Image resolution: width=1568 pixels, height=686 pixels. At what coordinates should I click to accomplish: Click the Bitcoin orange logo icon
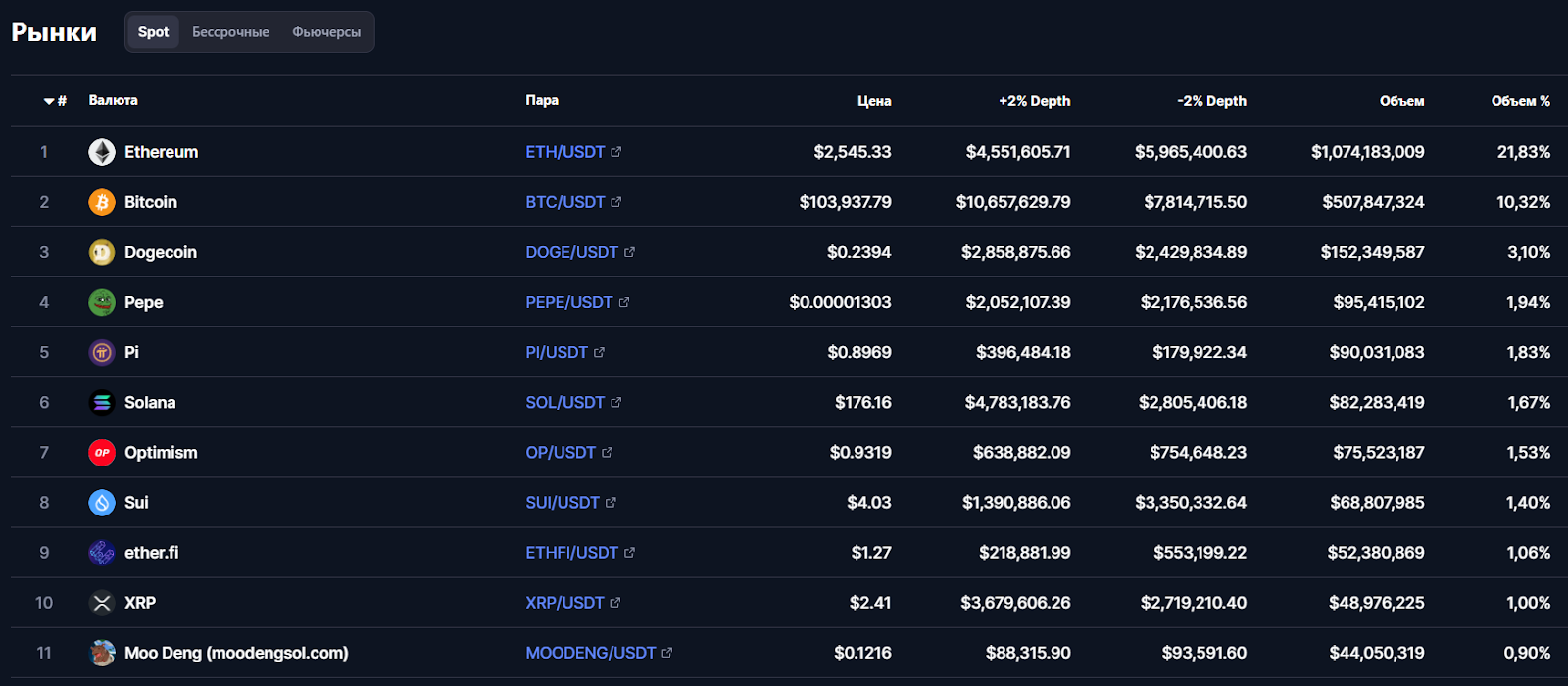(x=102, y=202)
